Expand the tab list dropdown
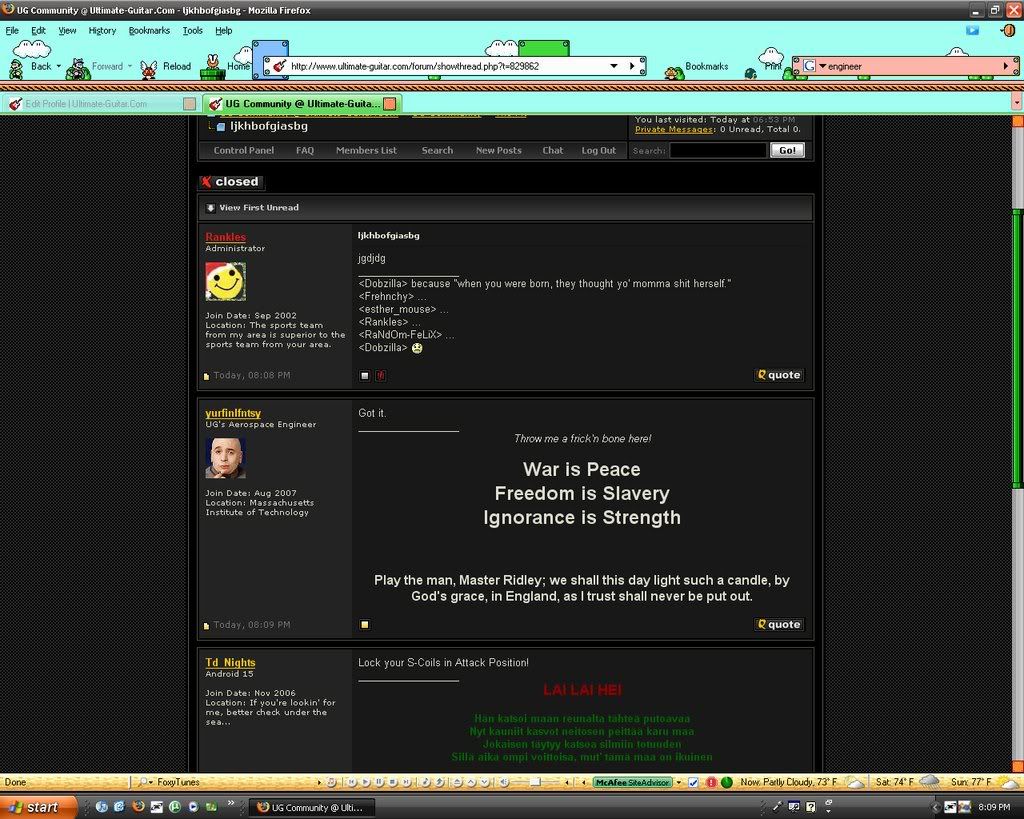The width and height of the screenshot is (1024, 819). [x=1016, y=103]
